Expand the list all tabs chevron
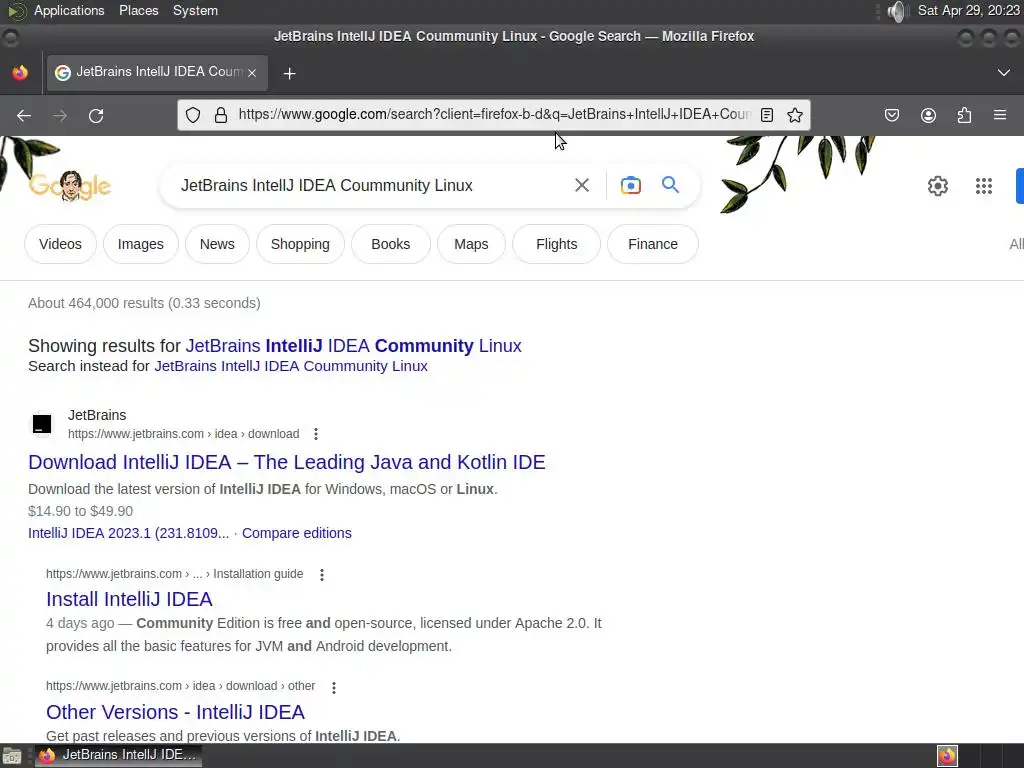 point(1004,72)
